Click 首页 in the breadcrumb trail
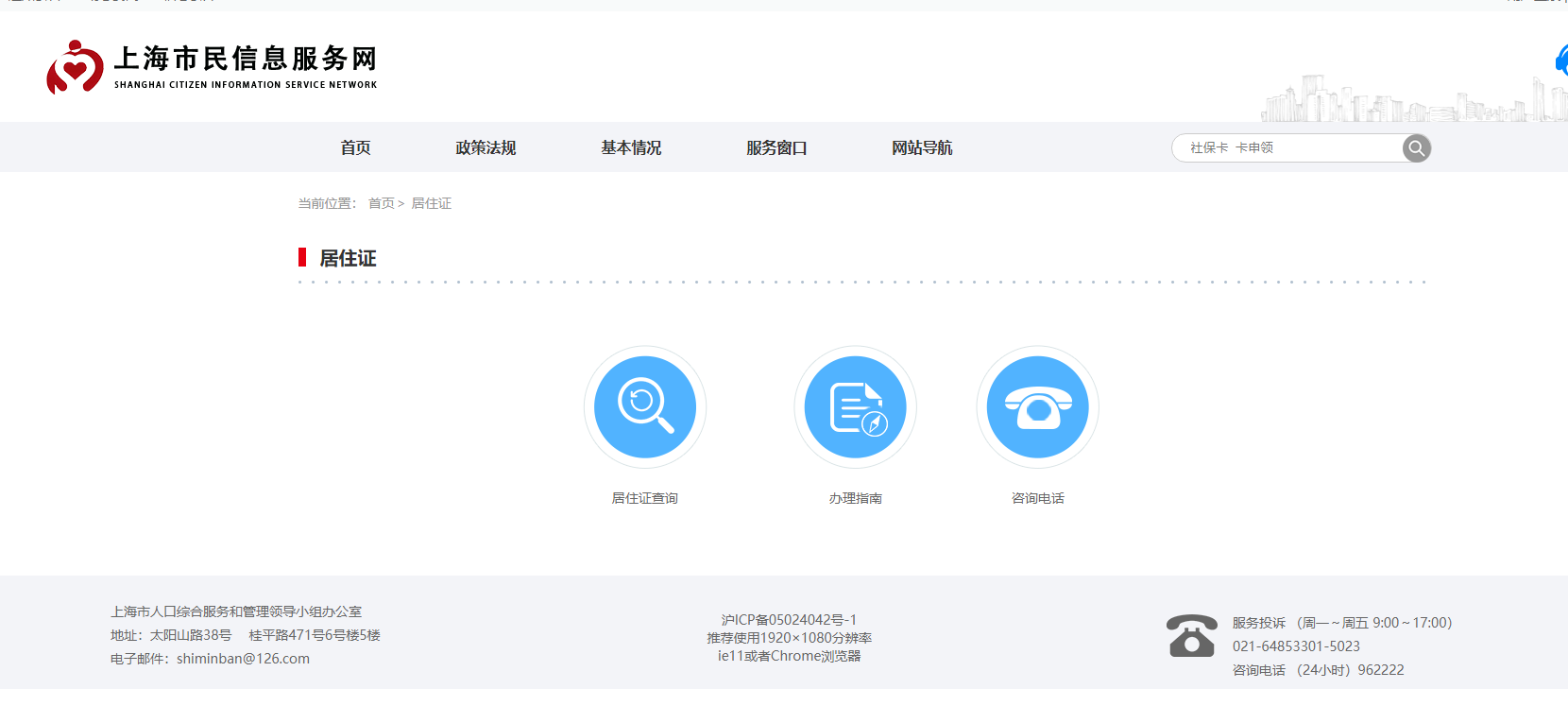Image resolution: width=1568 pixels, height=706 pixels. coord(382,203)
